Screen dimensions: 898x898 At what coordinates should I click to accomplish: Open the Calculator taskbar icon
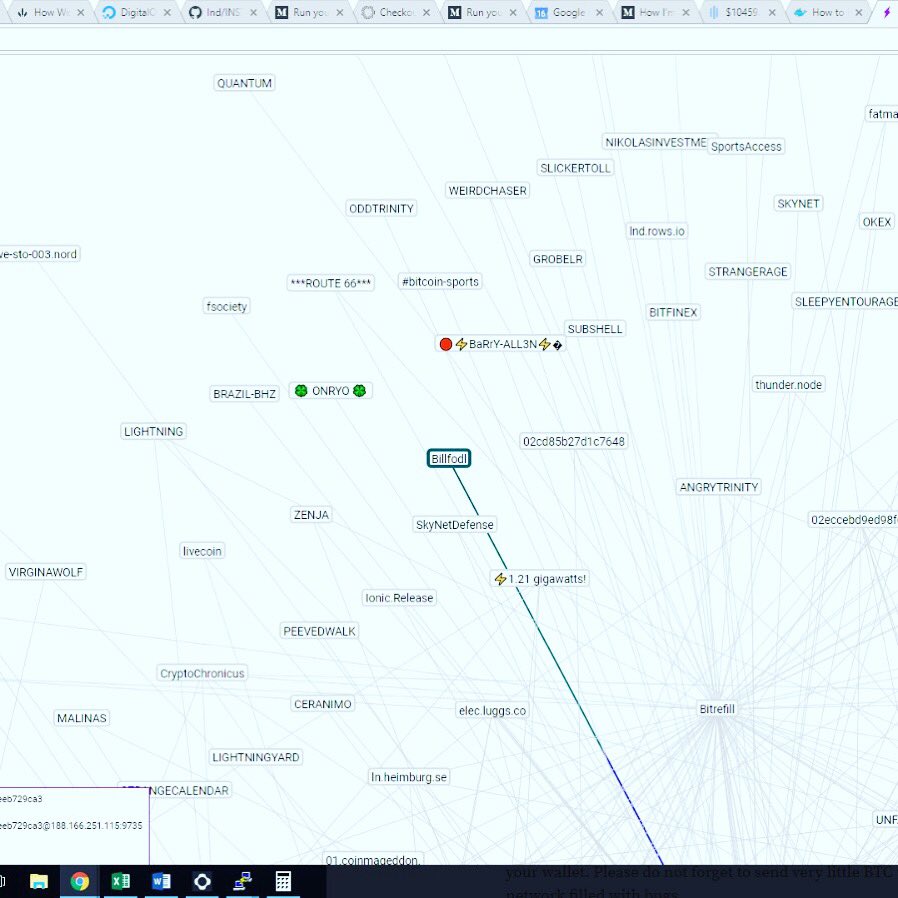click(283, 881)
